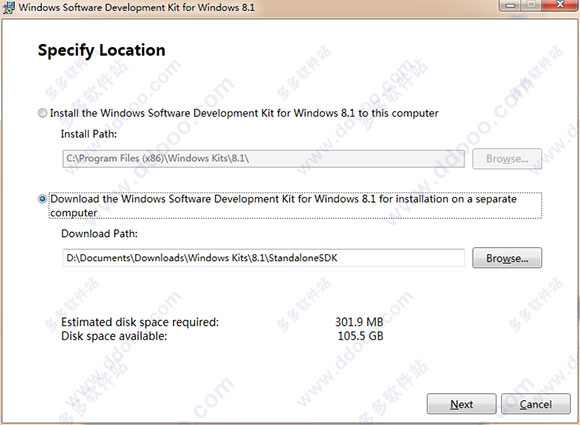This screenshot has height=425, width=580.
Task: Click the Install Path text field
Action: click(263, 159)
